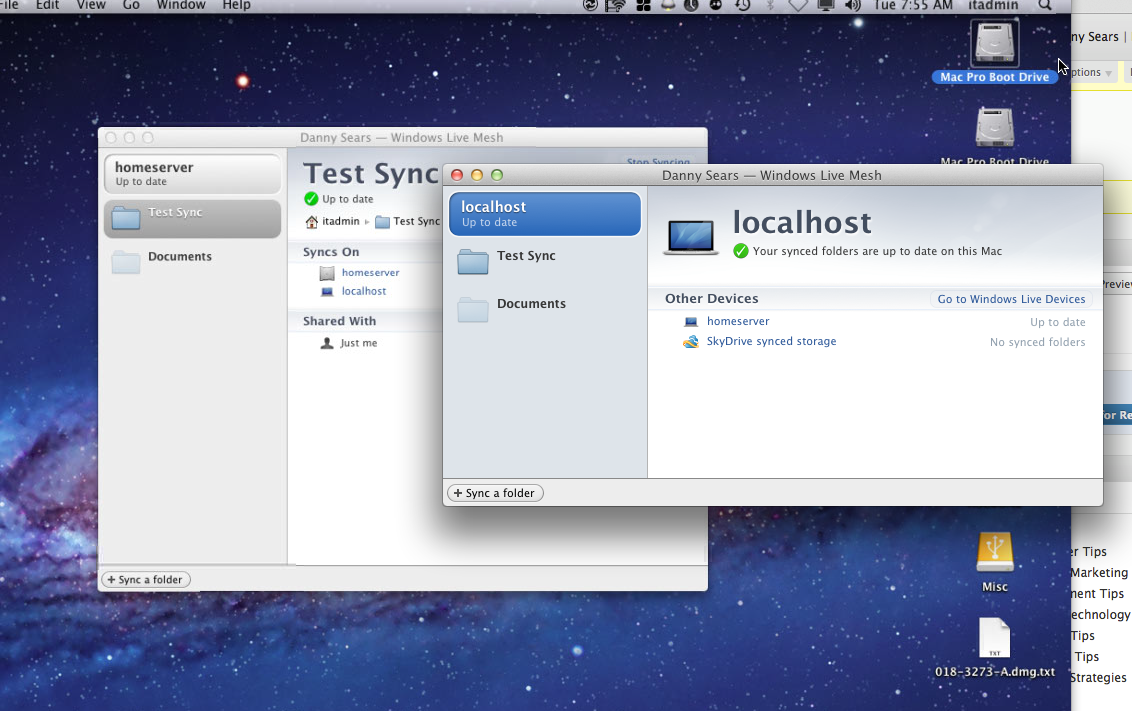This screenshot has height=711, width=1132.
Task: Click the display icon in menu bar
Action: (x=826, y=5)
